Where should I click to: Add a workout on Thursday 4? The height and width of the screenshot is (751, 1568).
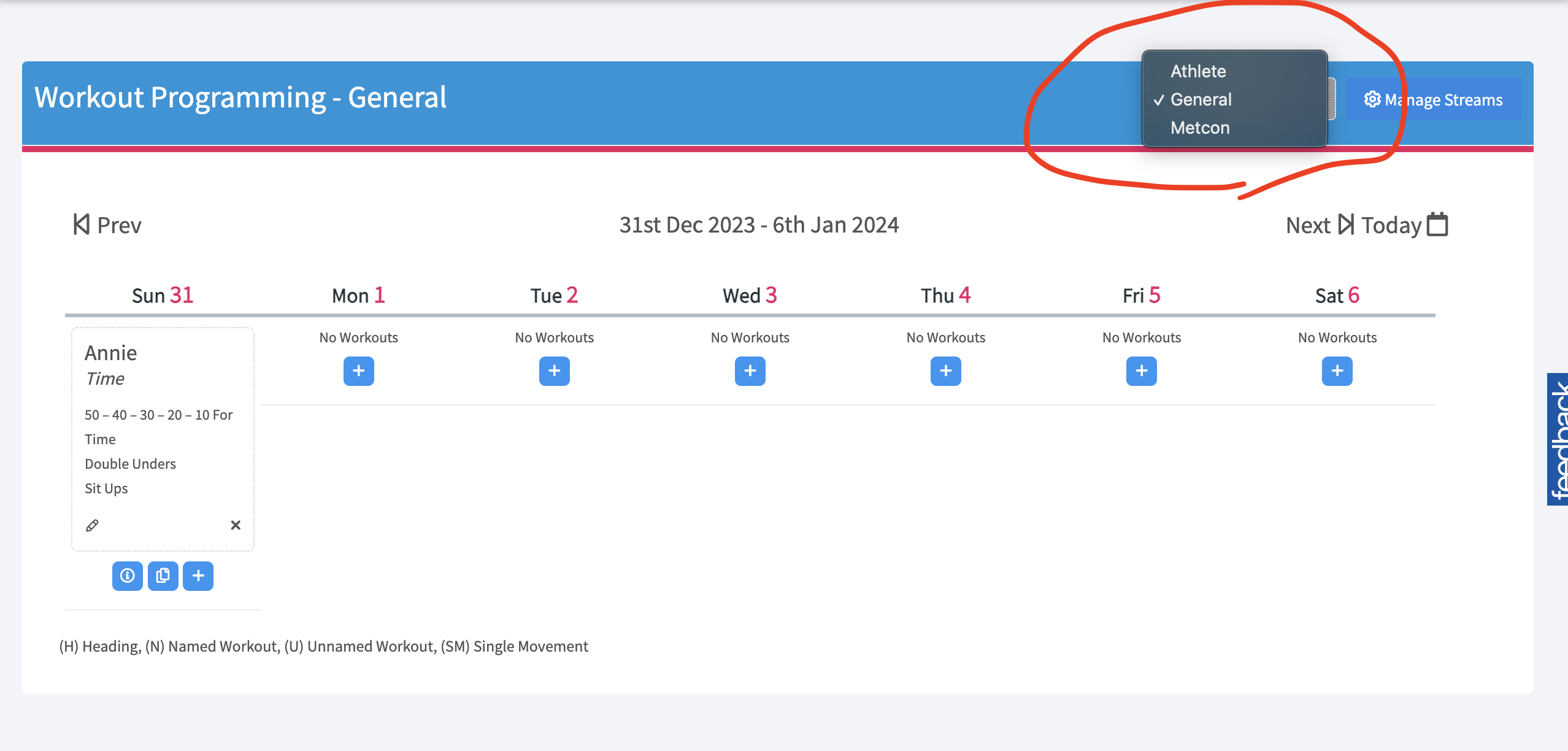(x=945, y=371)
